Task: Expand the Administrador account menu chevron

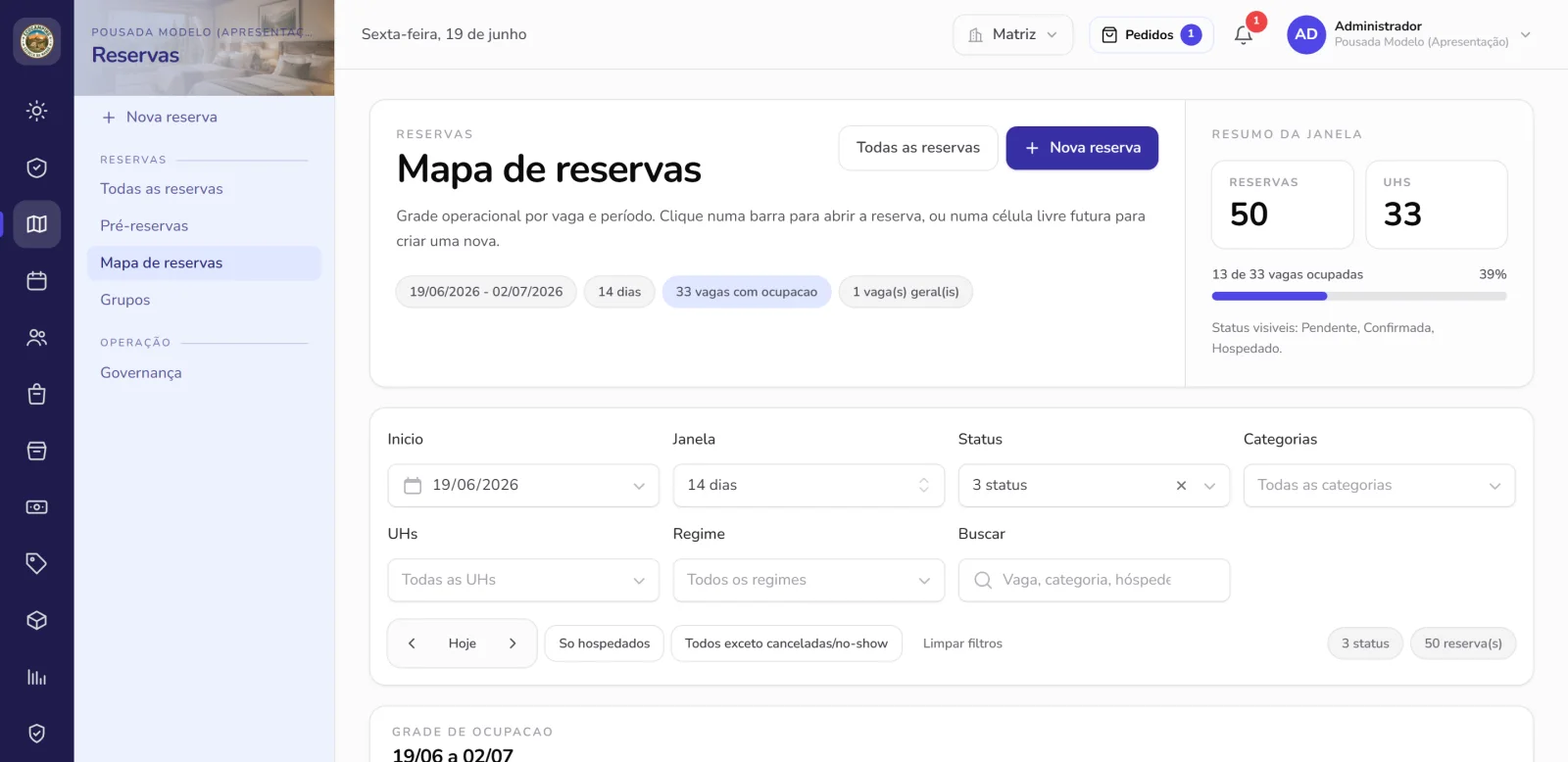Action: click(x=1526, y=35)
